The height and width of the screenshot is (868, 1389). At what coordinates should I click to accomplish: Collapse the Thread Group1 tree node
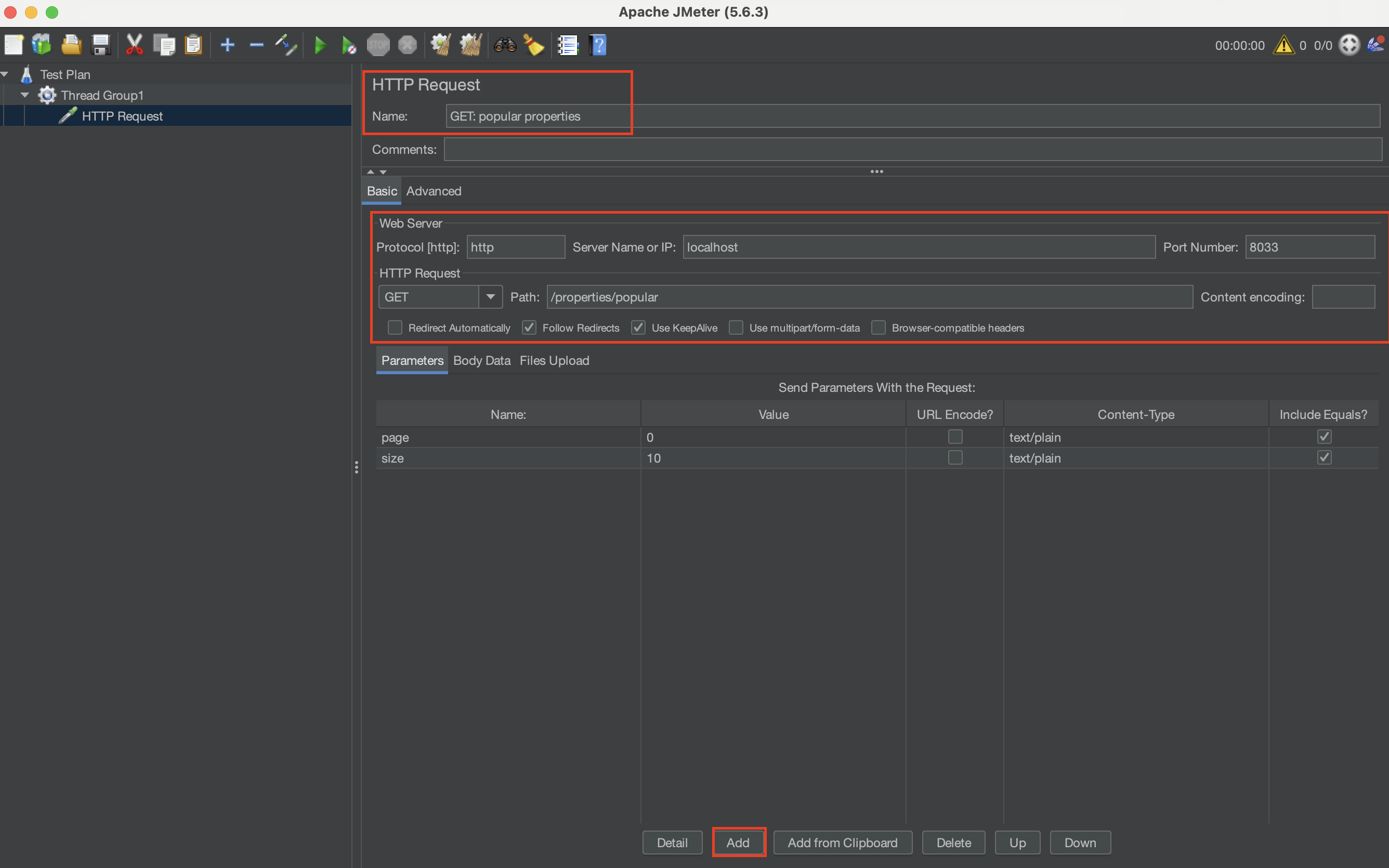(24, 95)
